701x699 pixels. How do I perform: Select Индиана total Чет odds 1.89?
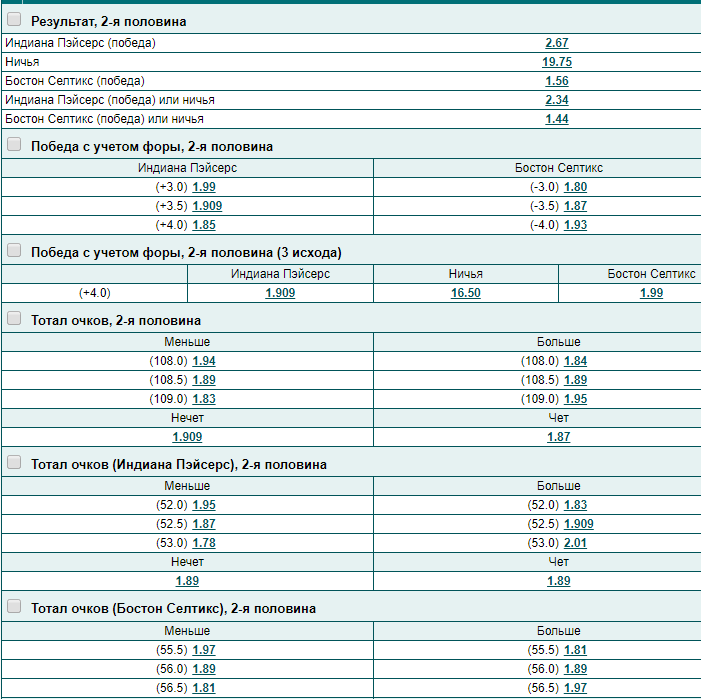coord(558,581)
